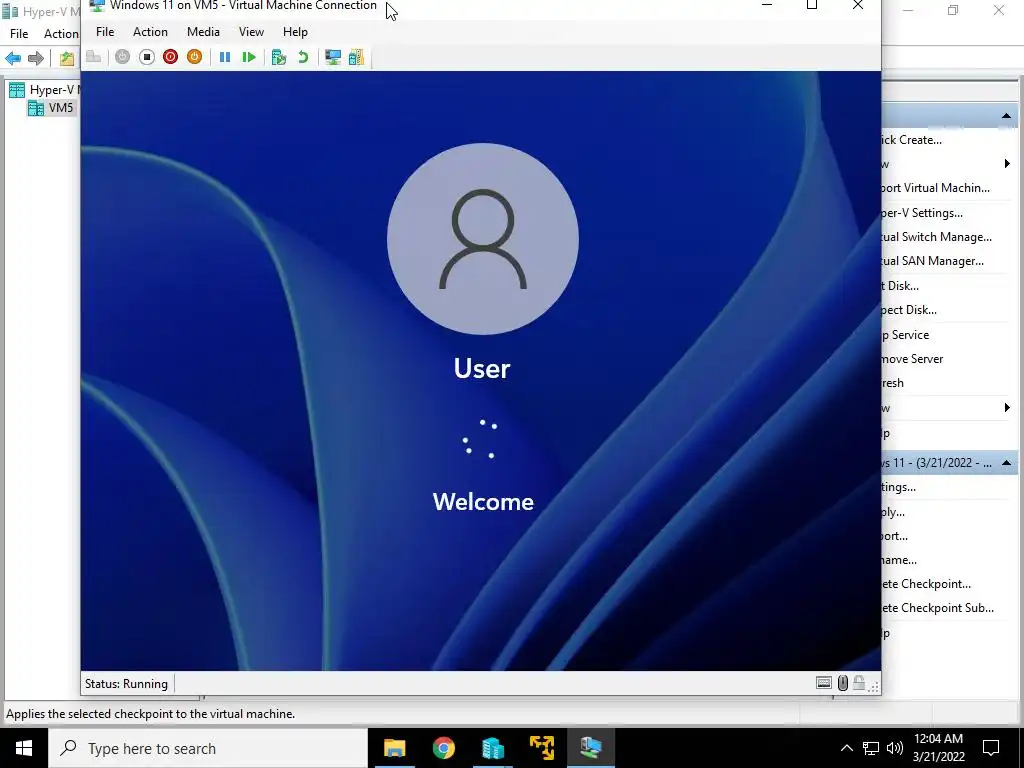
Task: Select the Hyper-V Manager root node
Action: (x=55, y=90)
